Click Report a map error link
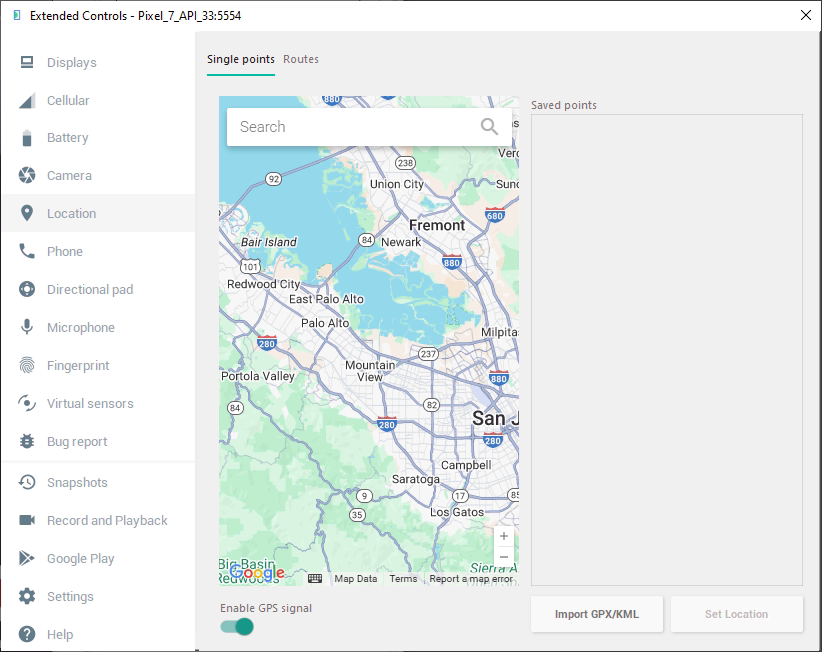The height and width of the screenshot is (652, 822). click(x=470, y=579)
